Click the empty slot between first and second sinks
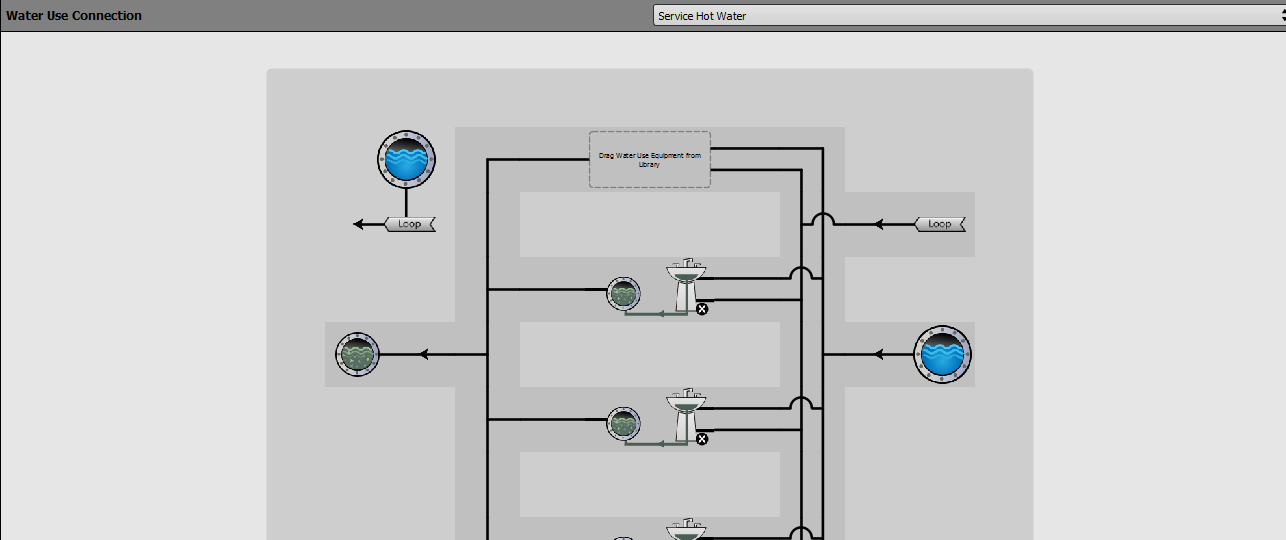 click(x=650, y=354)
